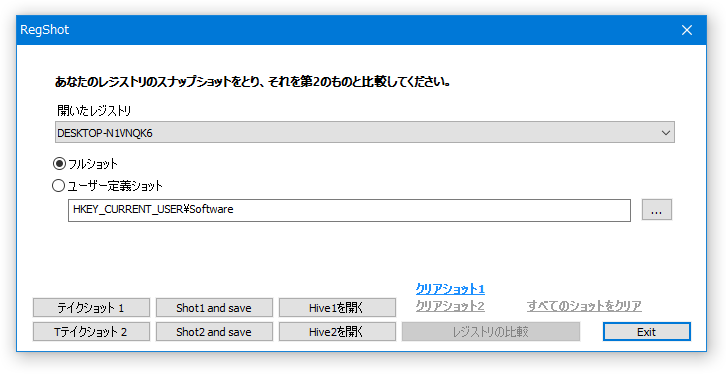Click the Shot1 and save button
Screen dimensions: 726x374
pyautogui.click(x=214, y=308)
